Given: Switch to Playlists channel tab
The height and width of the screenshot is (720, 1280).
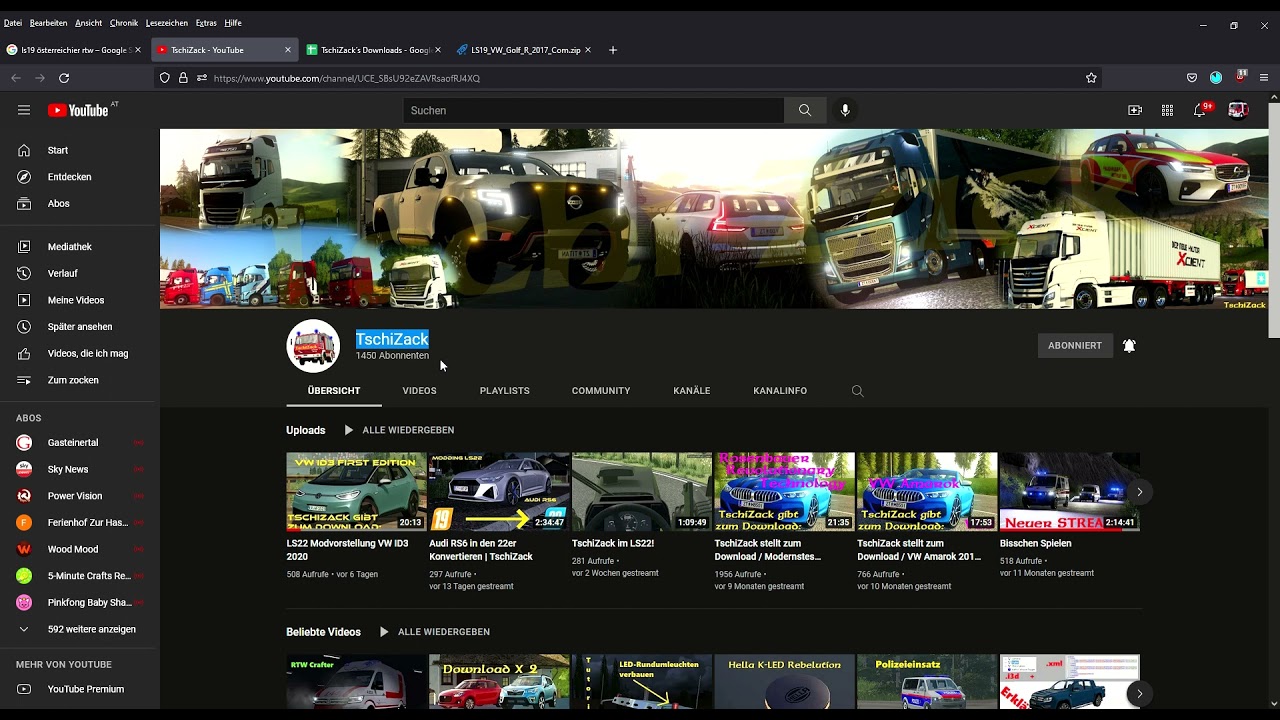Looking at the screenshot, I should tap(504, 391).
